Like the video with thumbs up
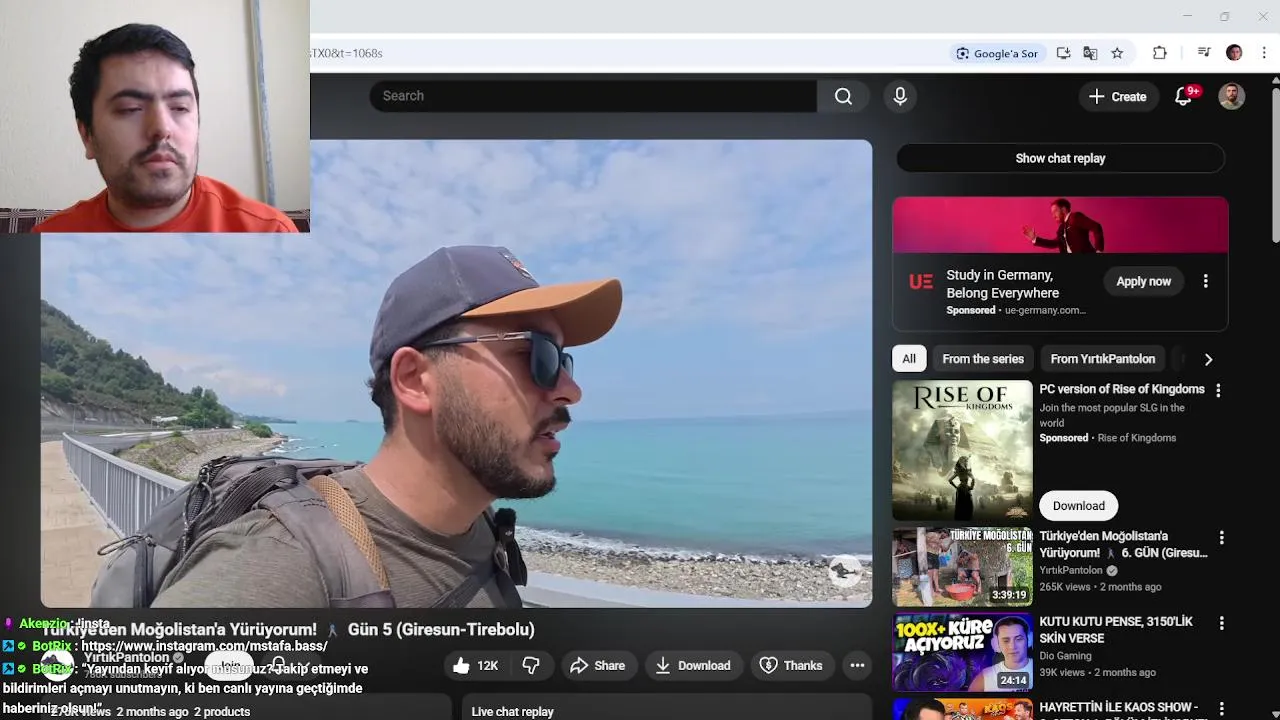This screenshot has height=720, width=1280. 475,665
